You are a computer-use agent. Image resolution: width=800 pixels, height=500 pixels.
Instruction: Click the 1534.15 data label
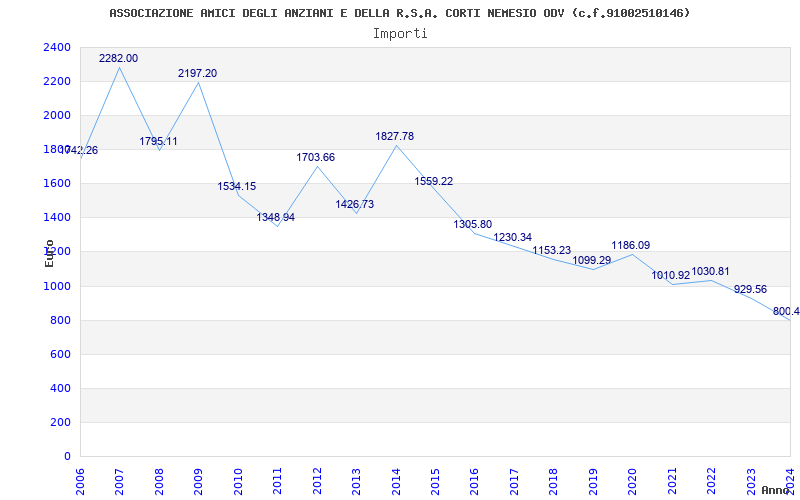(237, 187)
